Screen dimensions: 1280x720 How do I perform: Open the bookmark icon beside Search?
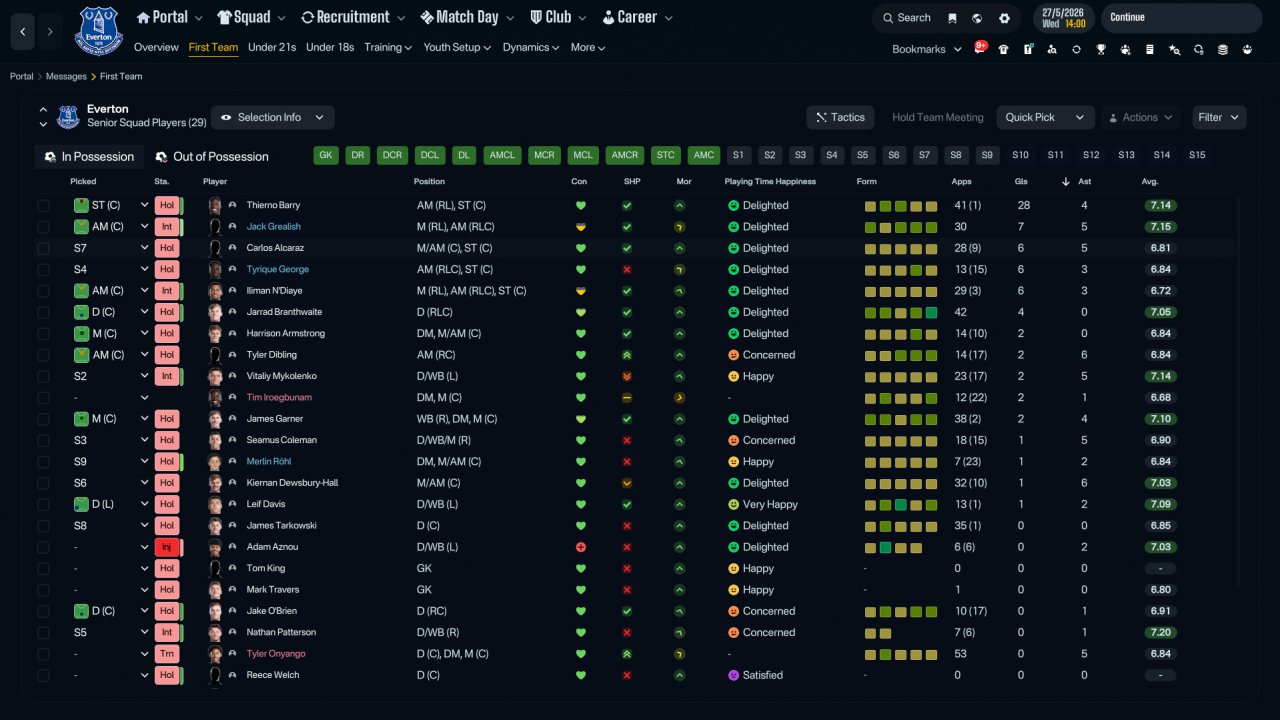click(952, 18)
